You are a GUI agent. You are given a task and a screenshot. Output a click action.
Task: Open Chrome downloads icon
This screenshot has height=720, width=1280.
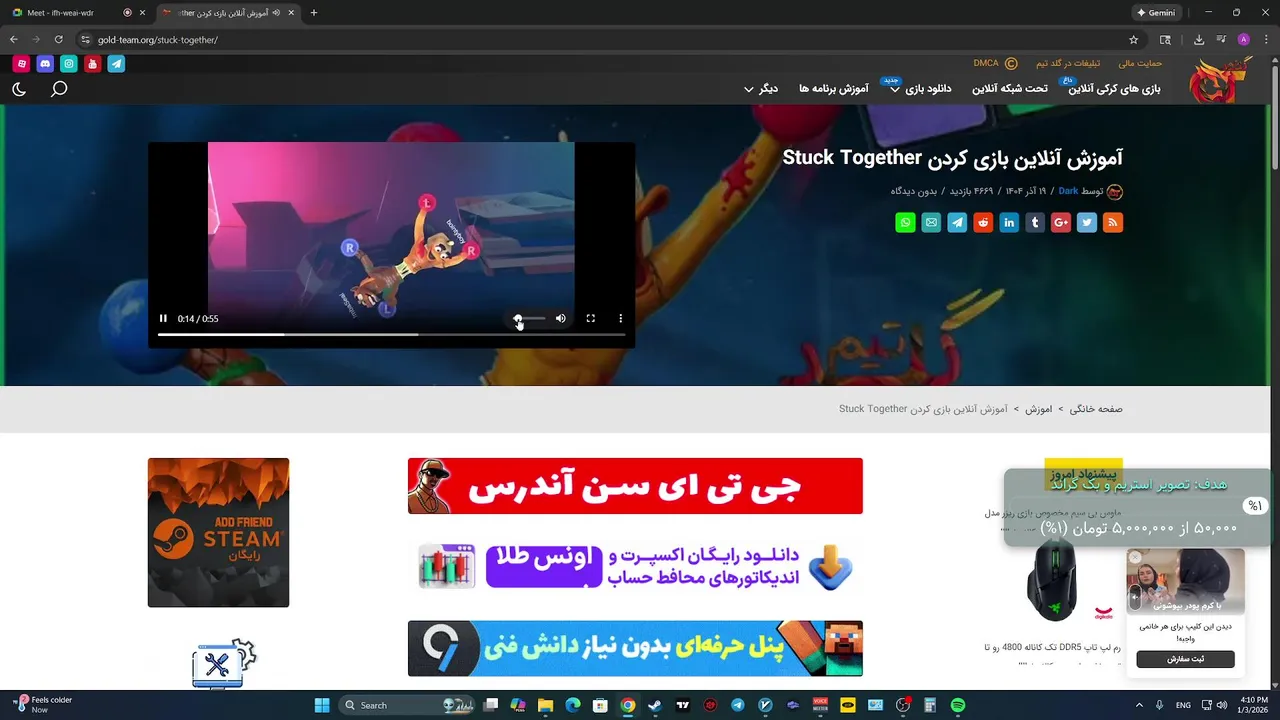pos(1199,40)
